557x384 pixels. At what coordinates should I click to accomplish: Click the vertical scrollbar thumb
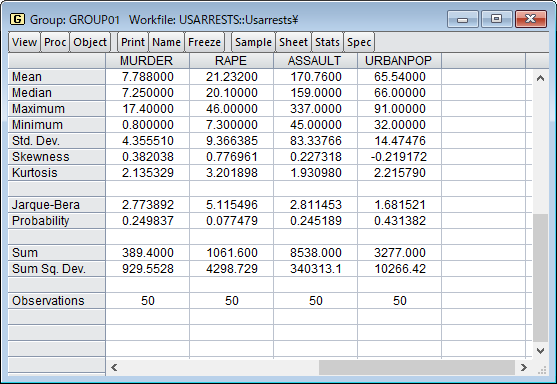(540, 277)
